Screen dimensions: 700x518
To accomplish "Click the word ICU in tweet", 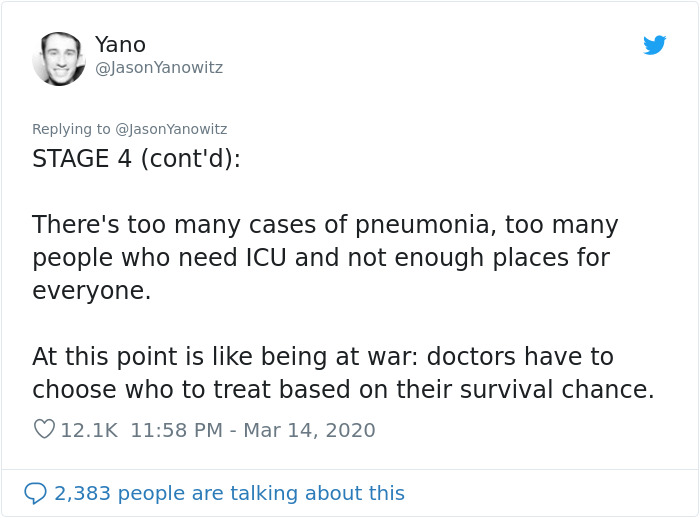I will click(269, 258).
